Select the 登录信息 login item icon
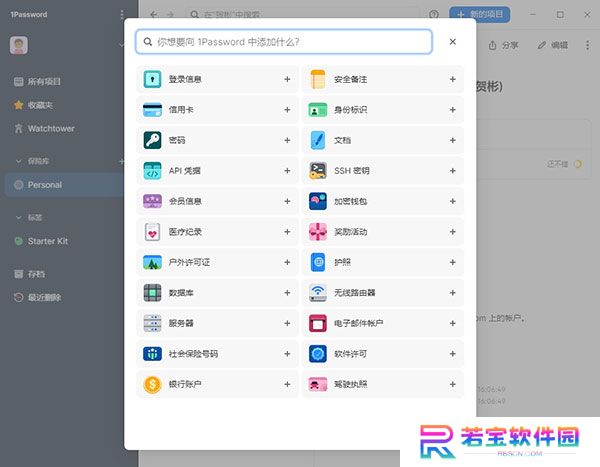 click(152, 79)
